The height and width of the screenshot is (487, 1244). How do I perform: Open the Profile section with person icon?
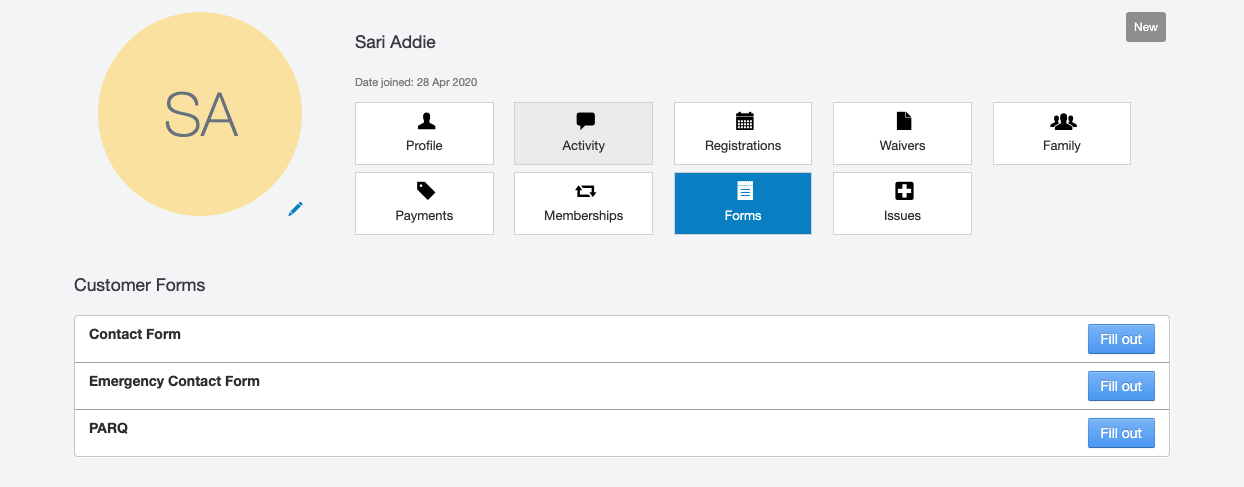[424, 133]
